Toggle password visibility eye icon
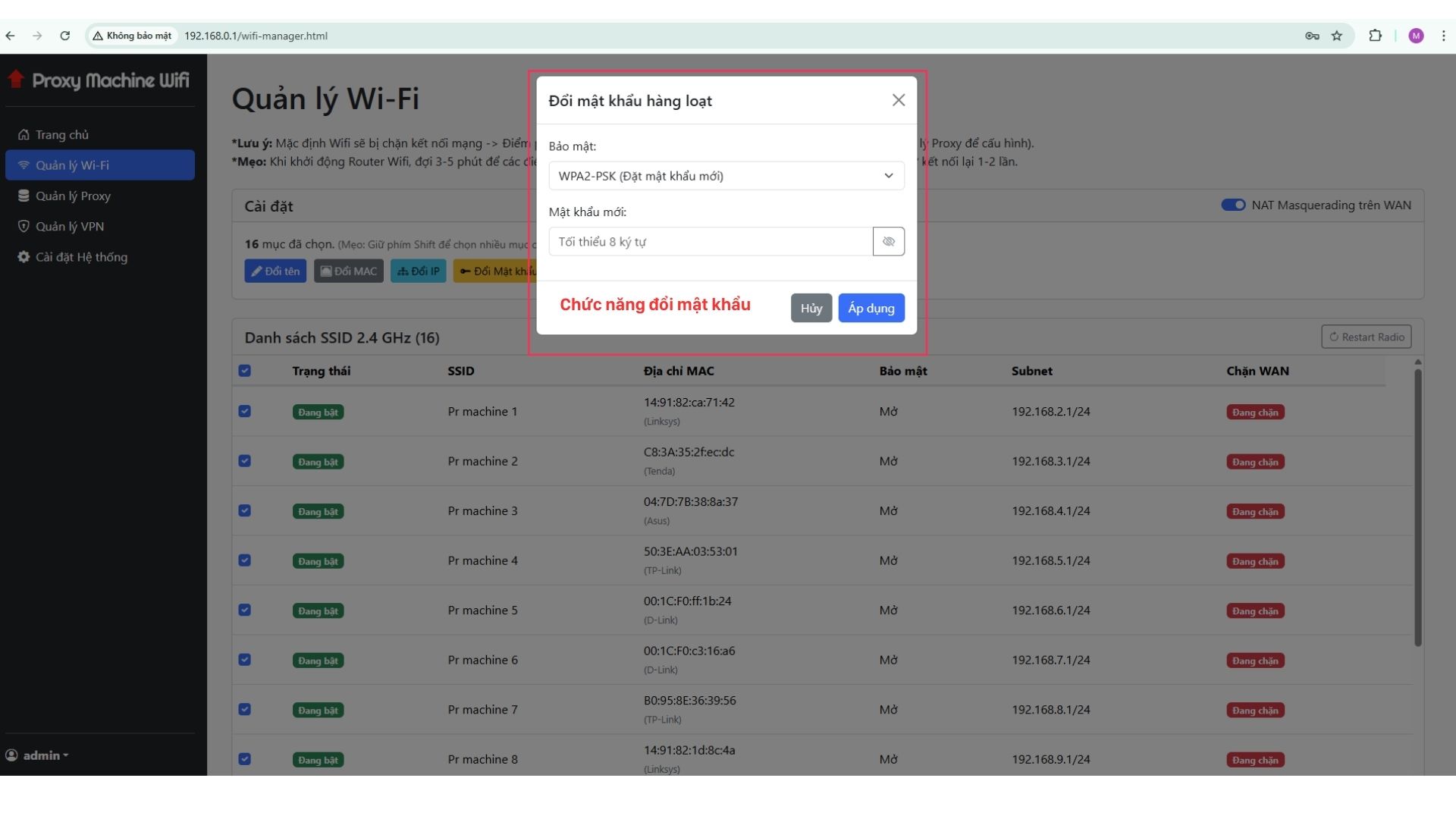 tap(888, 241)
